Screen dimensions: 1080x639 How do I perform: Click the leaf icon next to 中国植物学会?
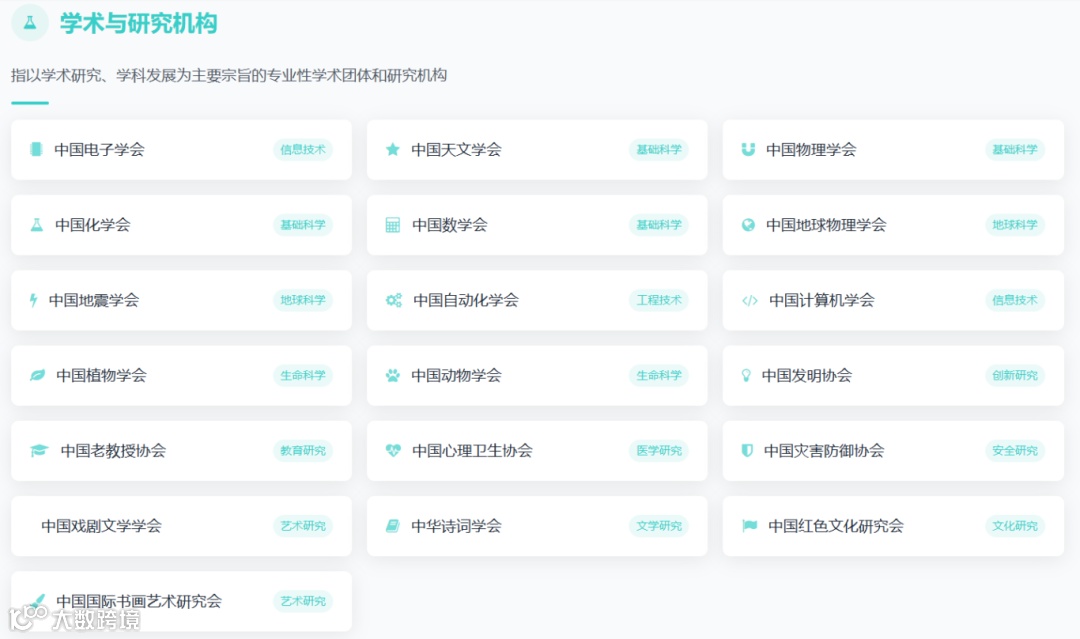pos(37,375)
